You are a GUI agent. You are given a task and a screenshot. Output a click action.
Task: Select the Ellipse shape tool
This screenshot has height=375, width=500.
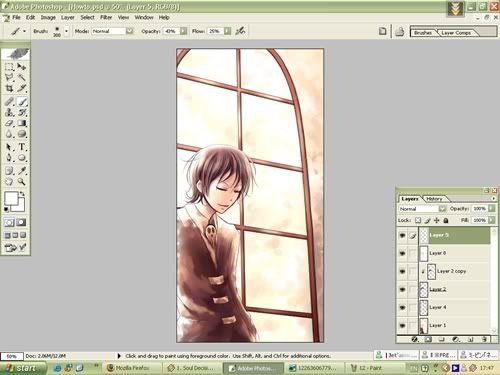(x=22, y=158)
